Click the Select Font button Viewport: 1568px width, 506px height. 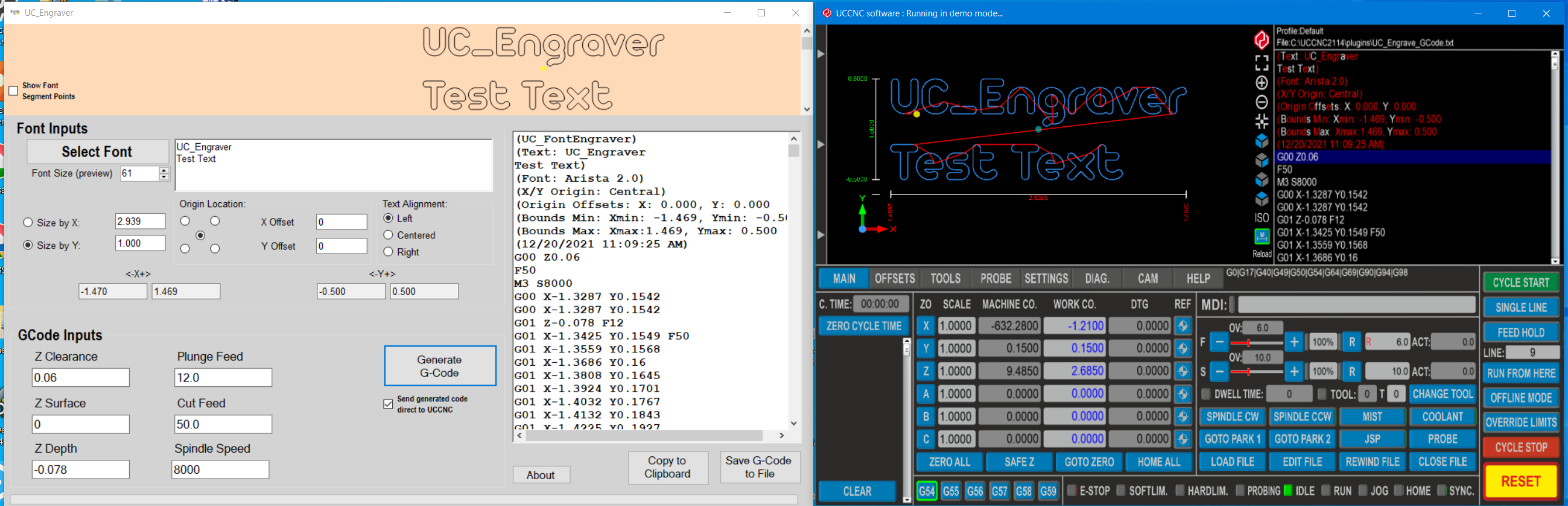click(x=98, y=151)
